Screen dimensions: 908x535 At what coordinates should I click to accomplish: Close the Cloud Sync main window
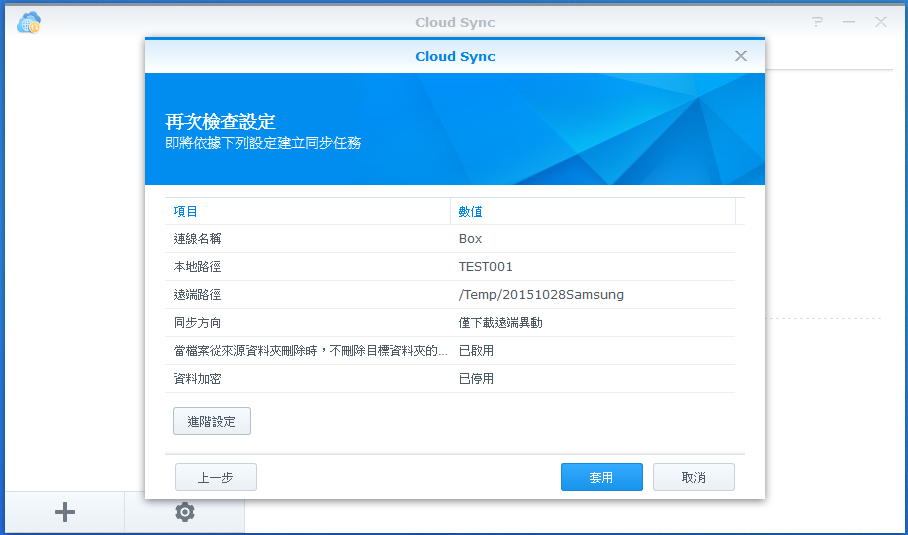[x=881, y=22]
